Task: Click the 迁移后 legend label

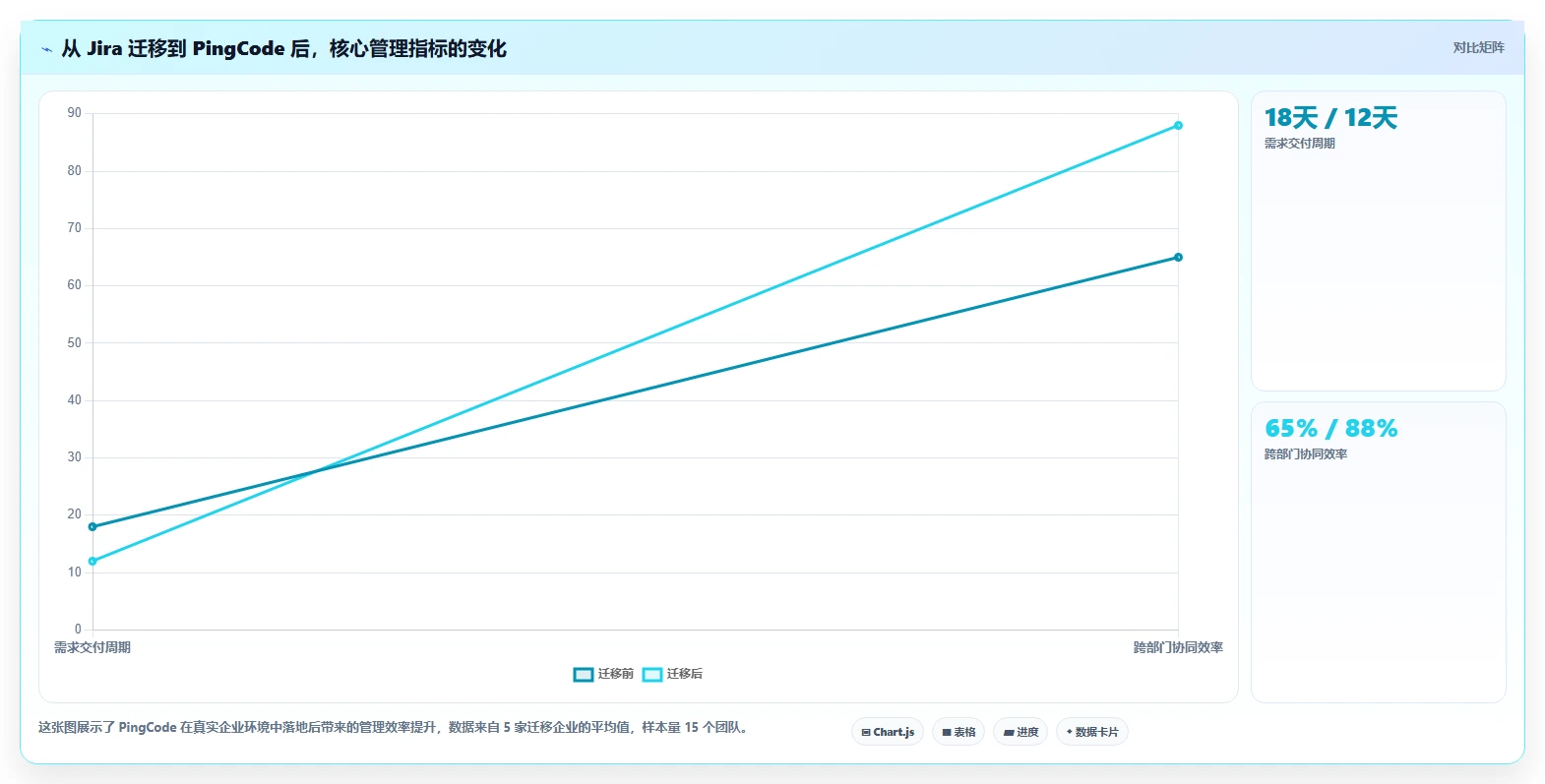Action: 685,674
